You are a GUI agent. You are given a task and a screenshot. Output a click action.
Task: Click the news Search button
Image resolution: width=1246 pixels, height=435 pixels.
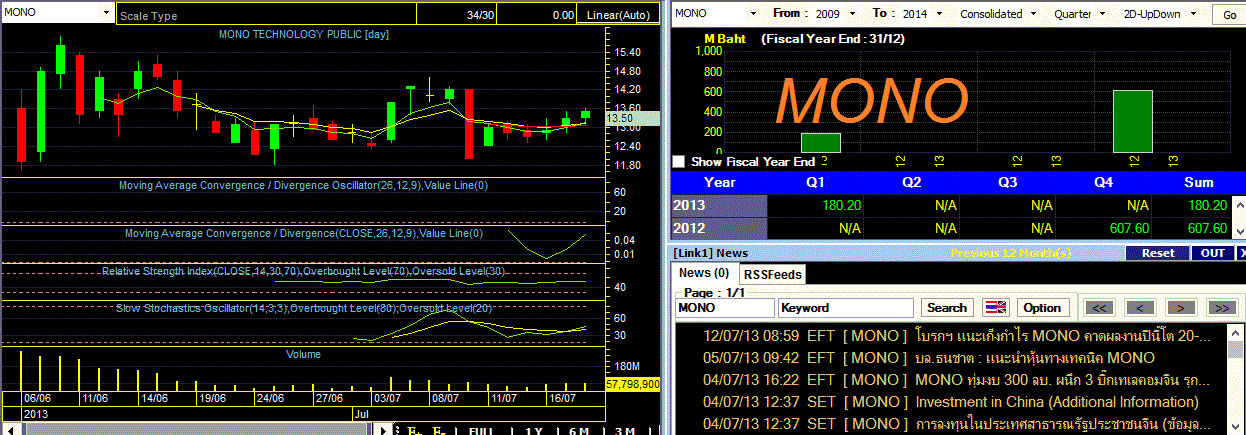946,308
